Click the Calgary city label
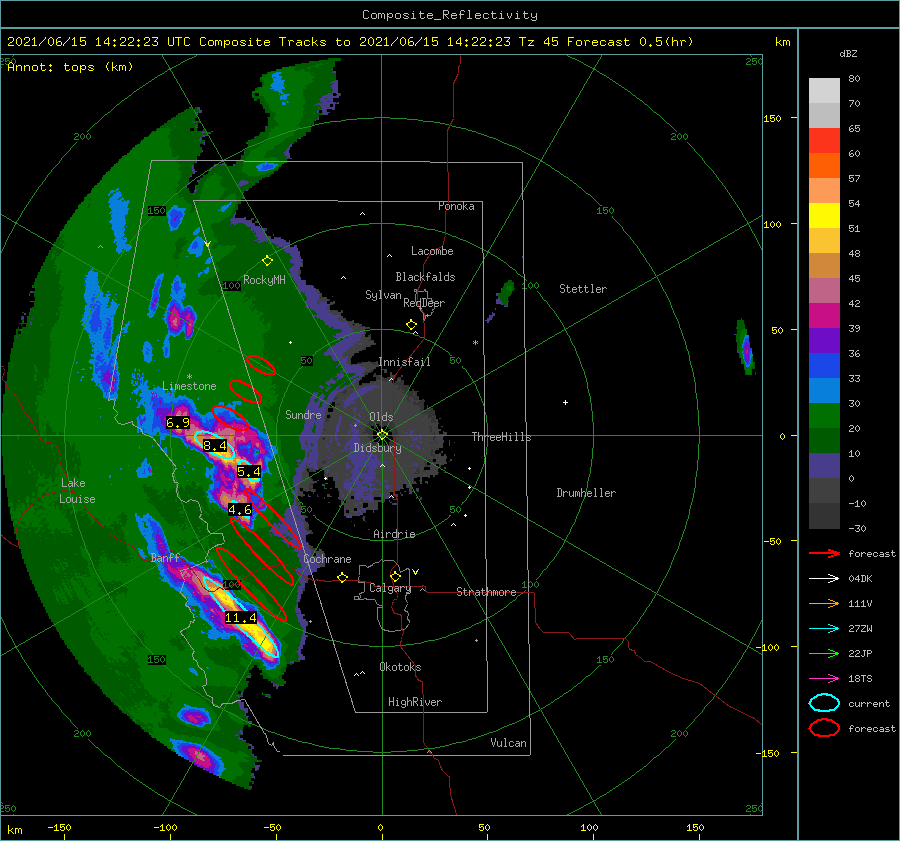 tap(390, 588)
